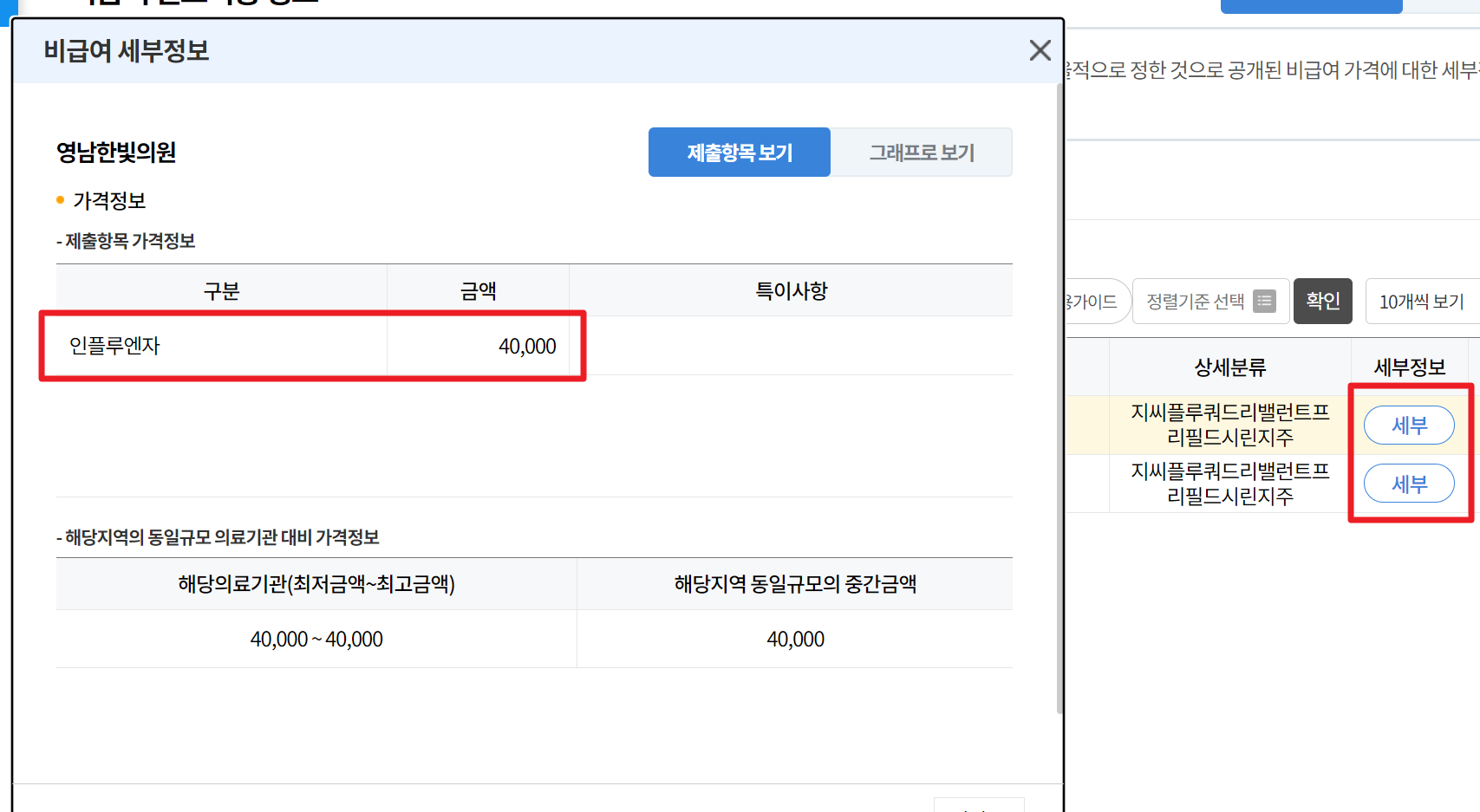Switch to 그래프로 보기 tab

(922, 153)
